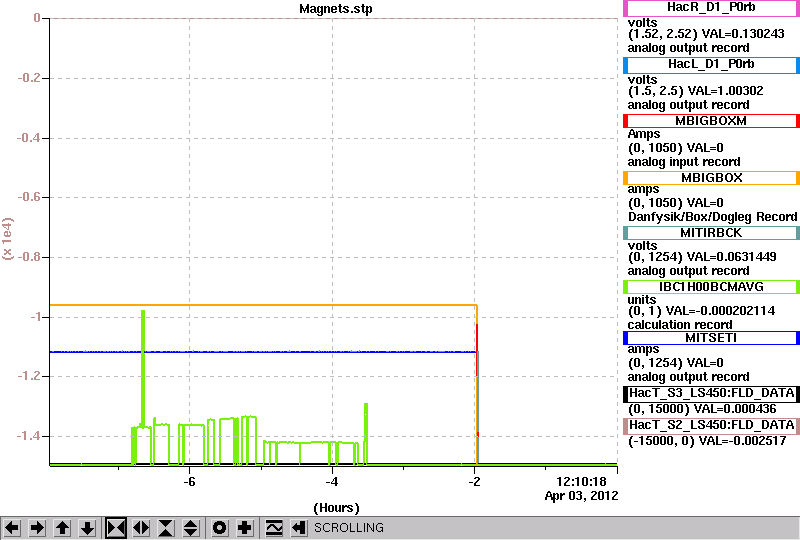The image size is (800, 540).
Task: Shift the plot up with the up arrow
Action: pos(63,528)
